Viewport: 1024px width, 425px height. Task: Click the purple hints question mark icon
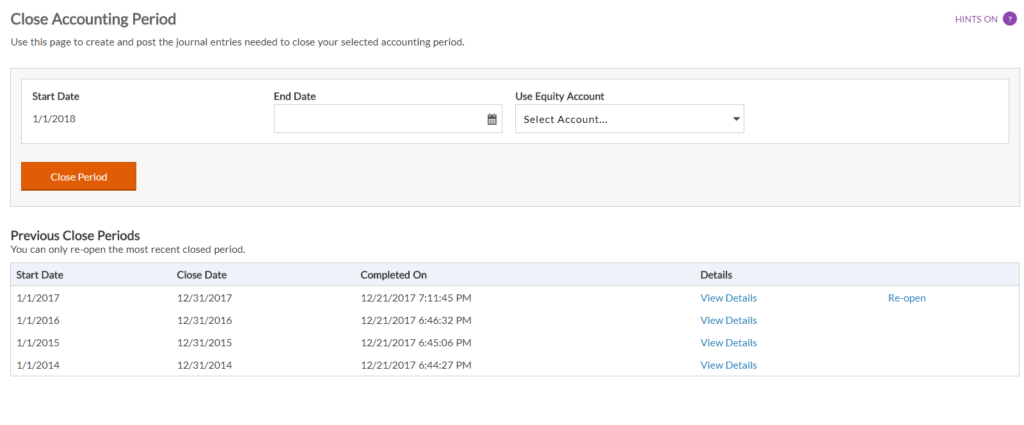coord(1010,19)
